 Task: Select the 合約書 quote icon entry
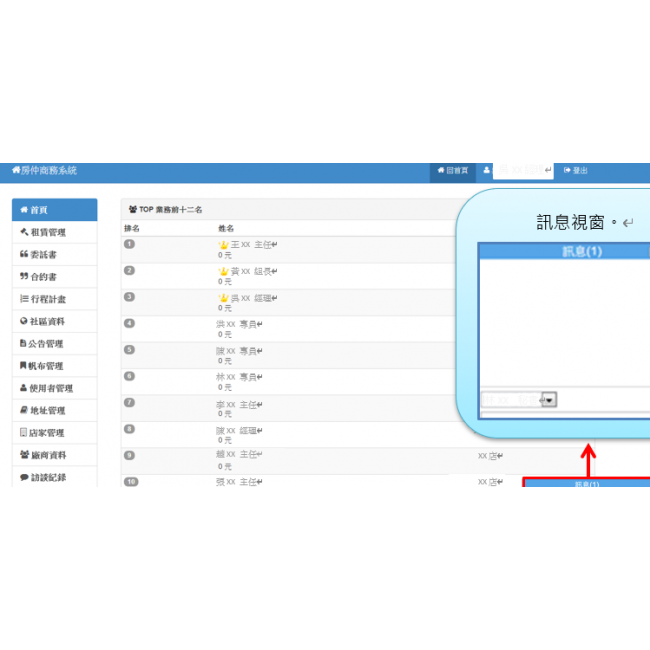click(54, 277)
